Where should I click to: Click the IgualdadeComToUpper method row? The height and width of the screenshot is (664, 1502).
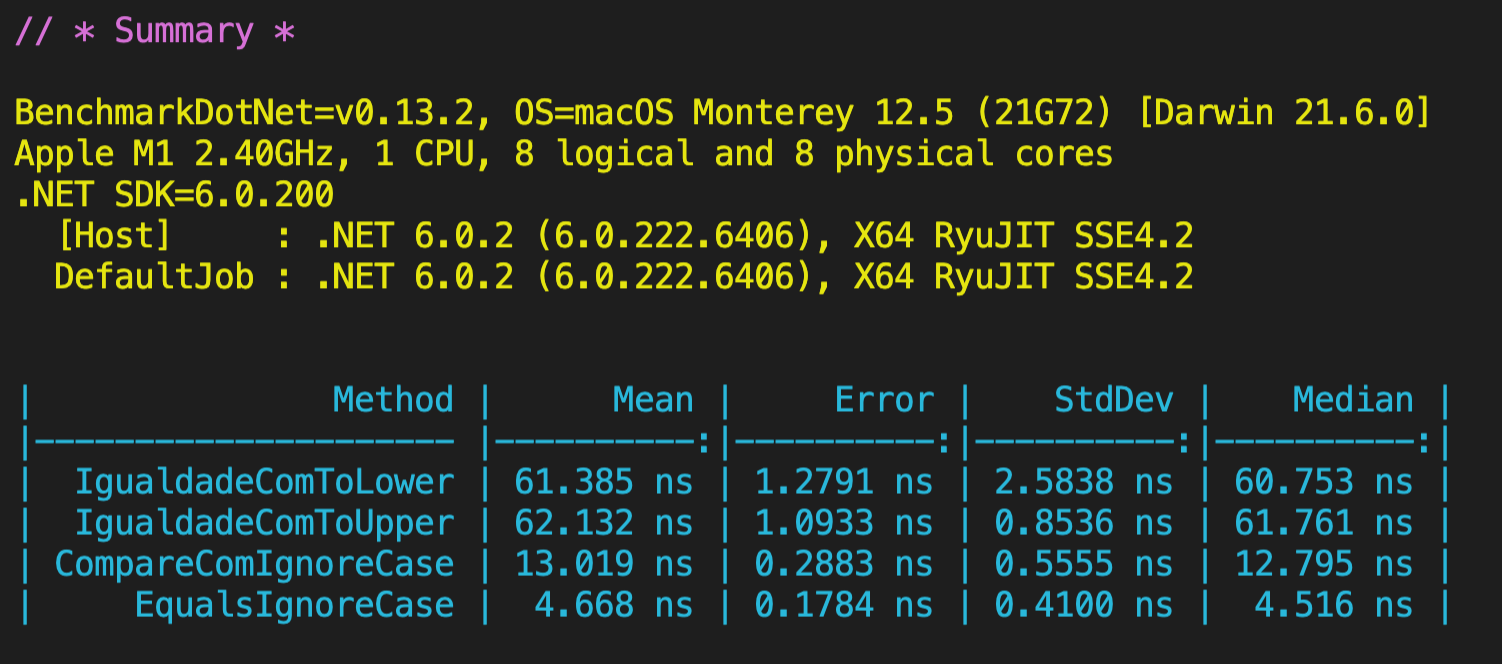[x=265, y=522]
